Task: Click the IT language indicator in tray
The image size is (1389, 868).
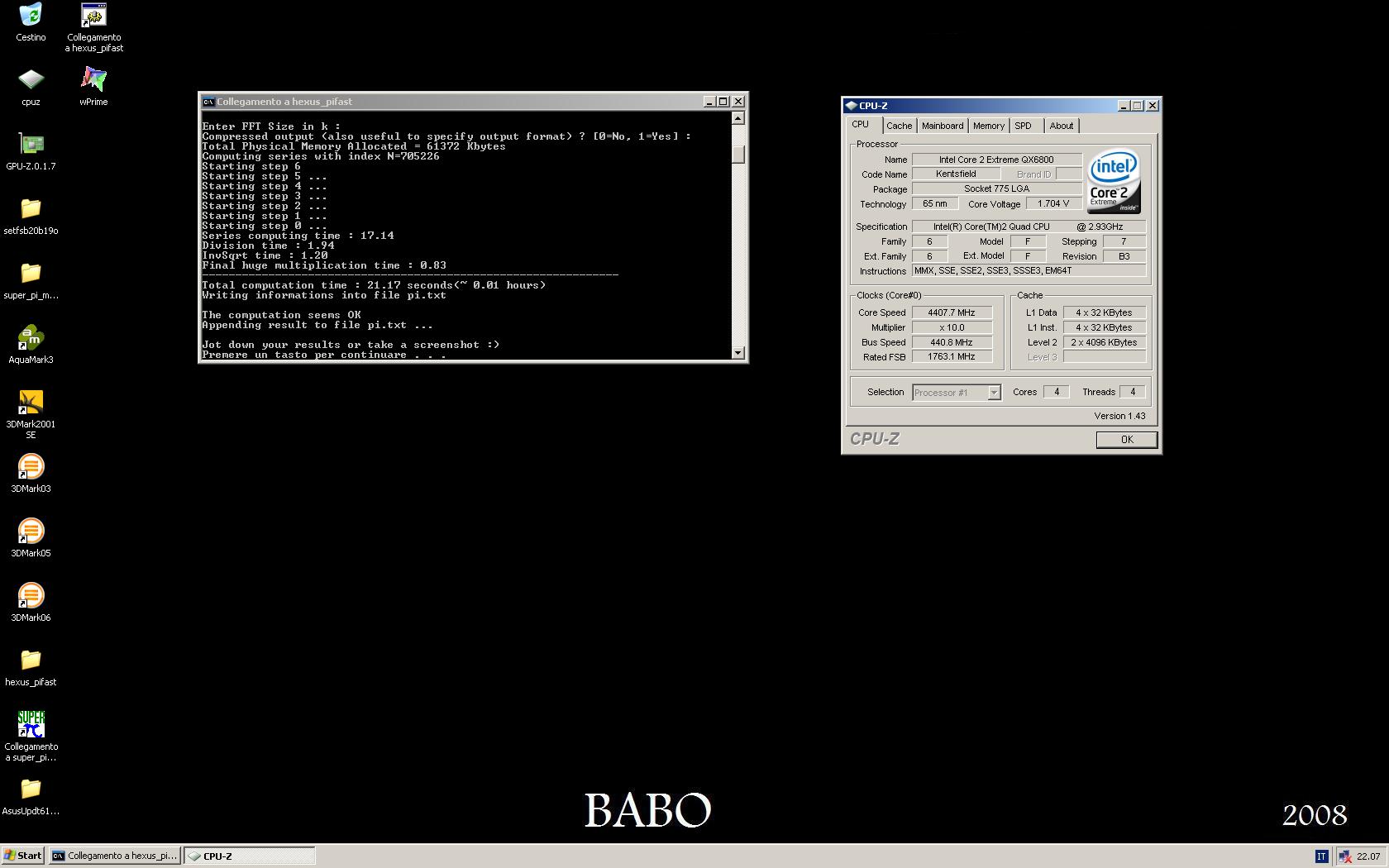Action: pyautogui.click(x=1320, y=856)
